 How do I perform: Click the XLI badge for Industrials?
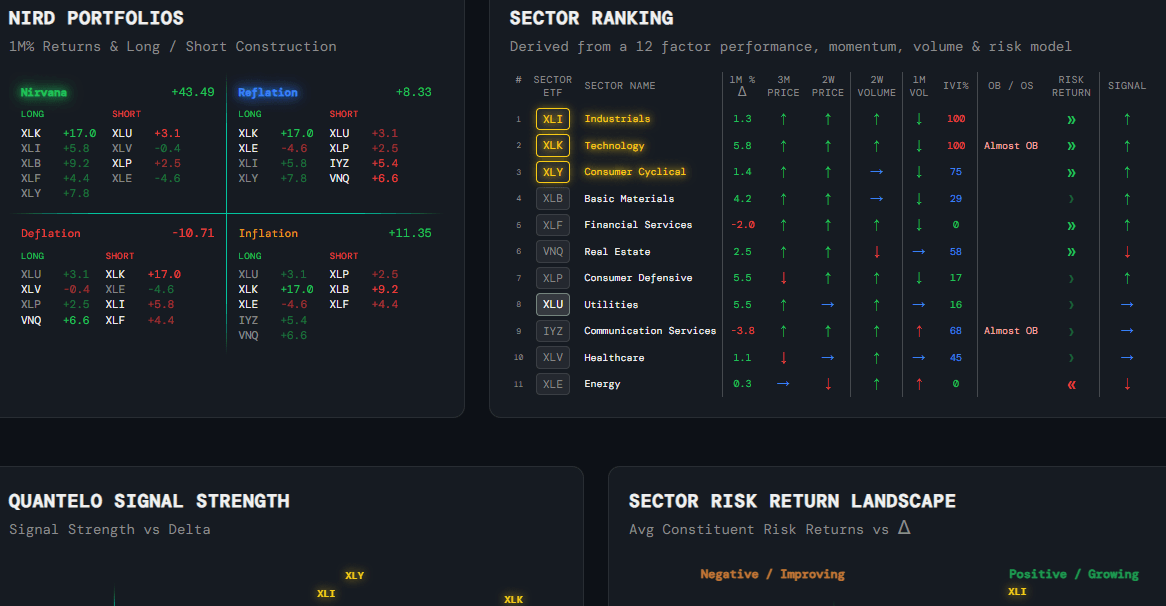[x=552, y=118]
